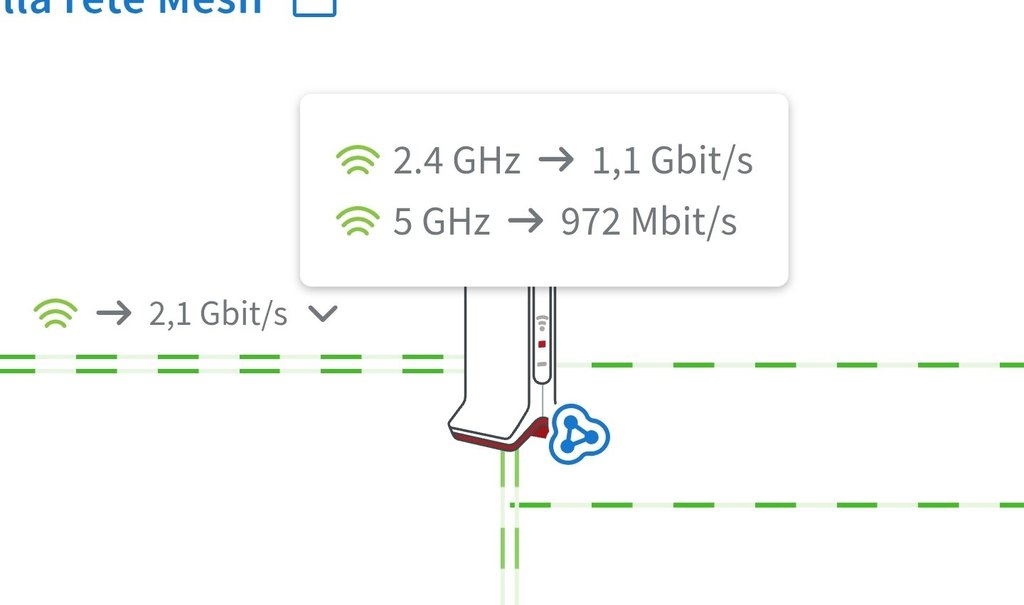Click the 1,1 Gbit/s speed value
The height and width of the screenshot is (605, 1024).
click(x=672, y=160)
